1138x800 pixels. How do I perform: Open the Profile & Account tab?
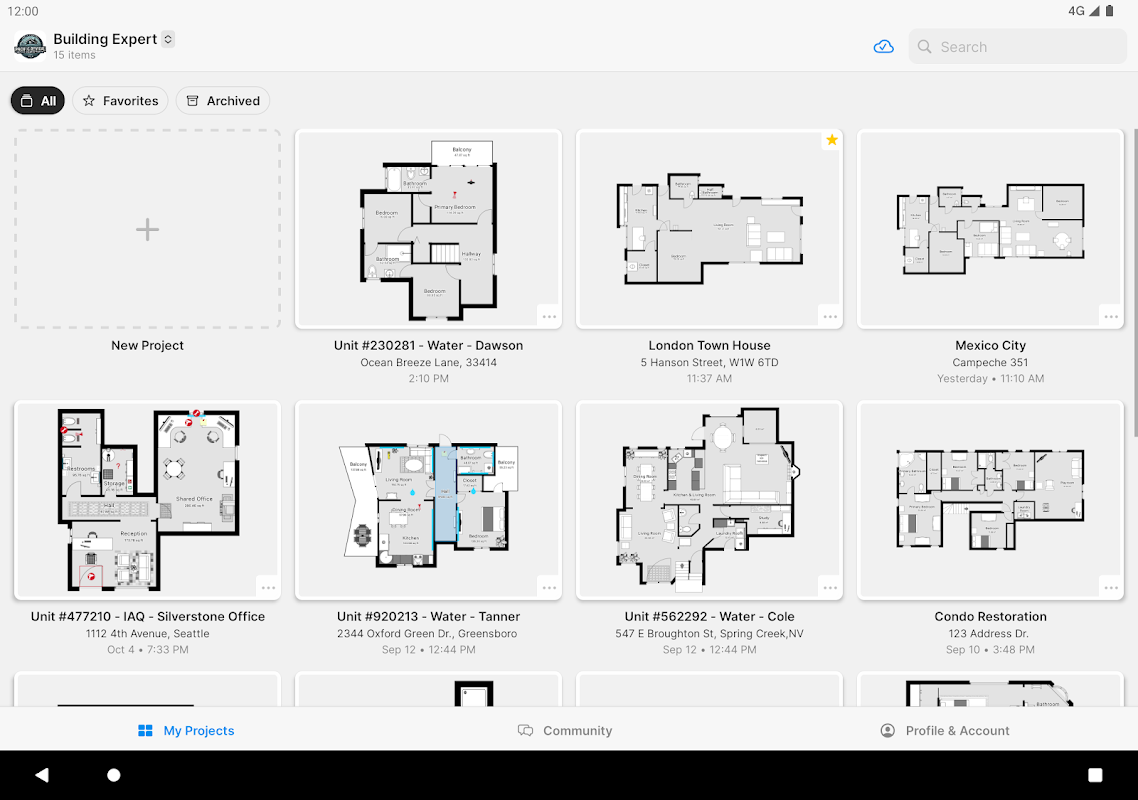[945, 730]
